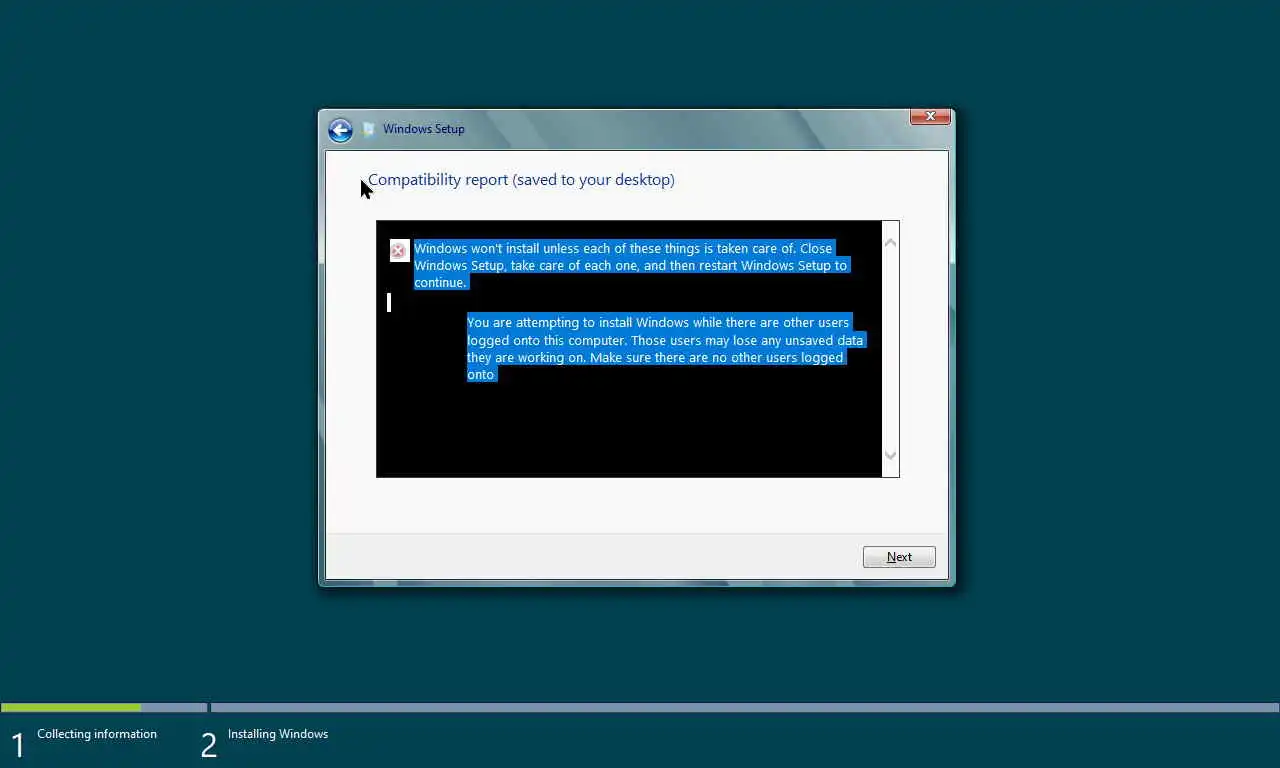Viewport: 1280px width, 768px height.
Task: Click the 'Compatibility report (saved to your desktop)' heading
Action: click(x=521, y=180)
